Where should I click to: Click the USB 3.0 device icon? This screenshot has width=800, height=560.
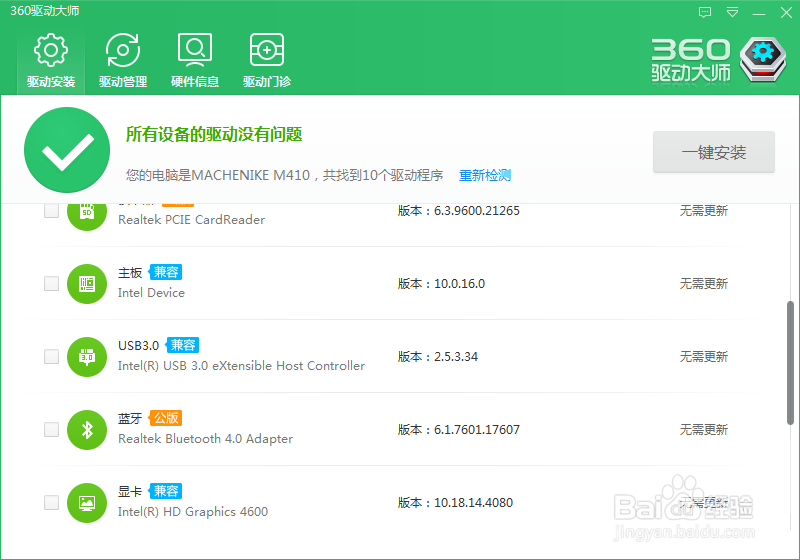click(87, 357)
